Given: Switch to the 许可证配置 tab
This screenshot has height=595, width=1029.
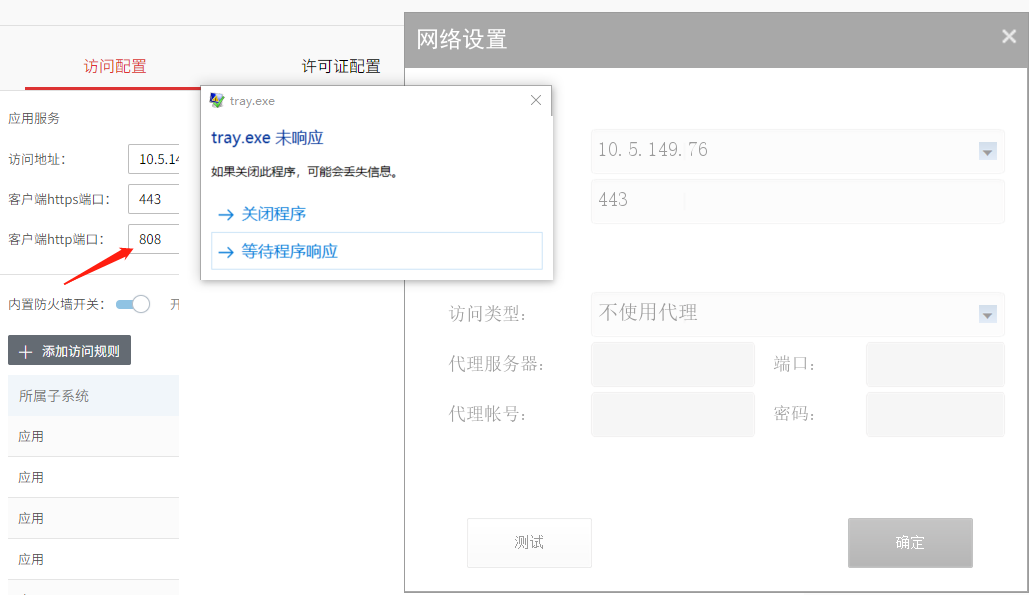Looking at the screenshot, I should [341, 66].
